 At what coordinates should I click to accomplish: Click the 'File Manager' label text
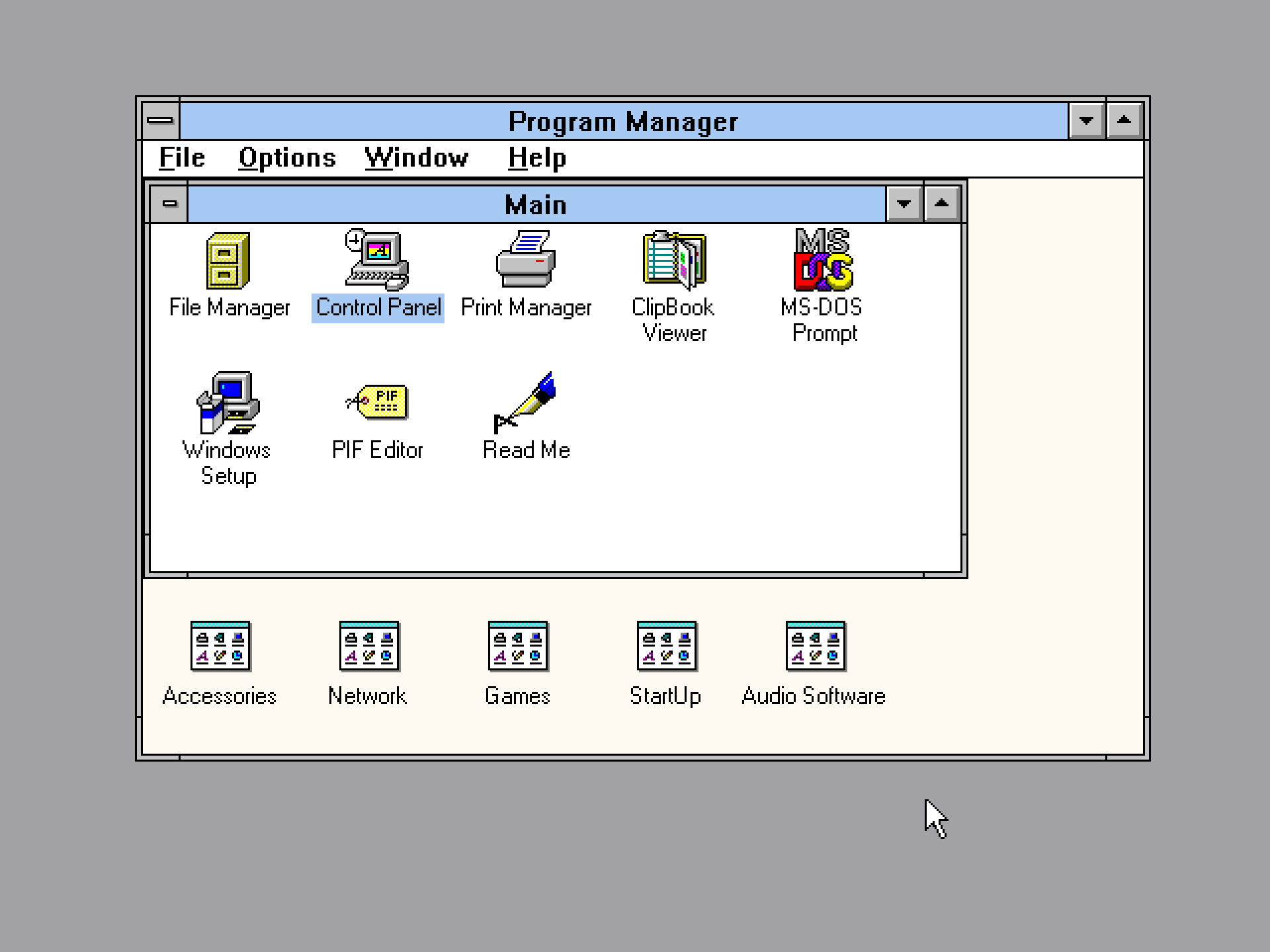point(229,307)
